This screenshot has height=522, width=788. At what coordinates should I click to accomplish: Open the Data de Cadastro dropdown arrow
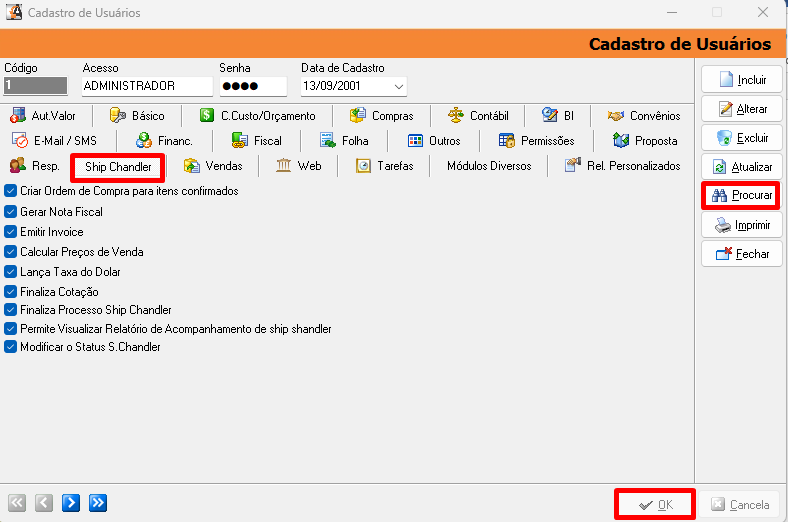pyautogui.click(x=399, y=86)
